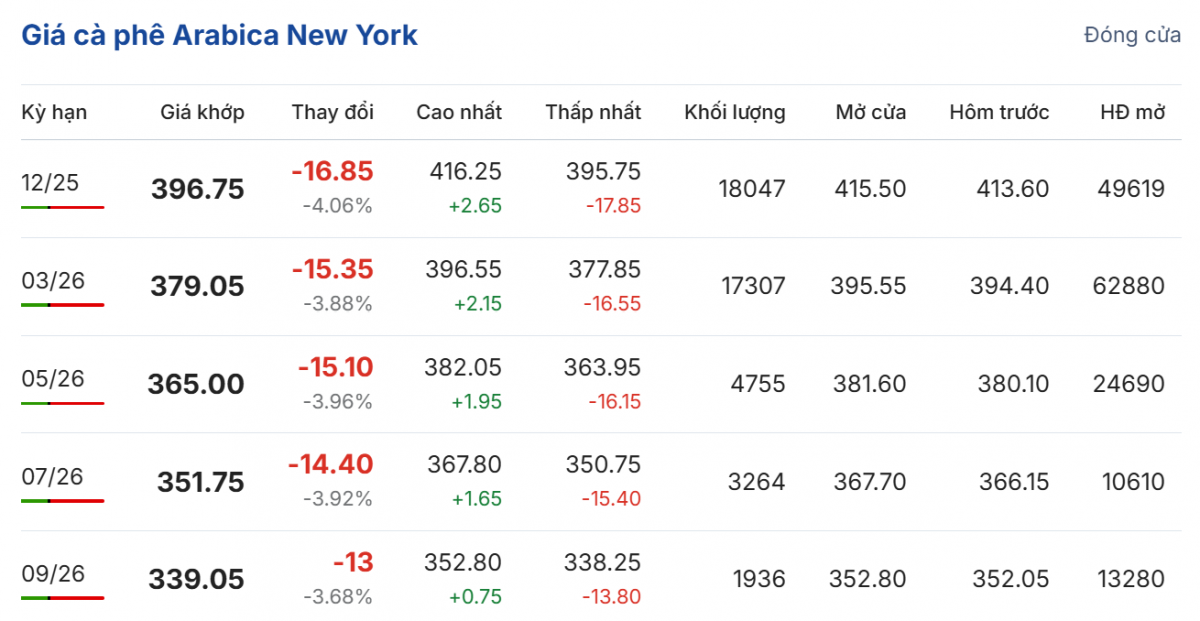Click the 'HĐ mở' column header

[1133, 112]
